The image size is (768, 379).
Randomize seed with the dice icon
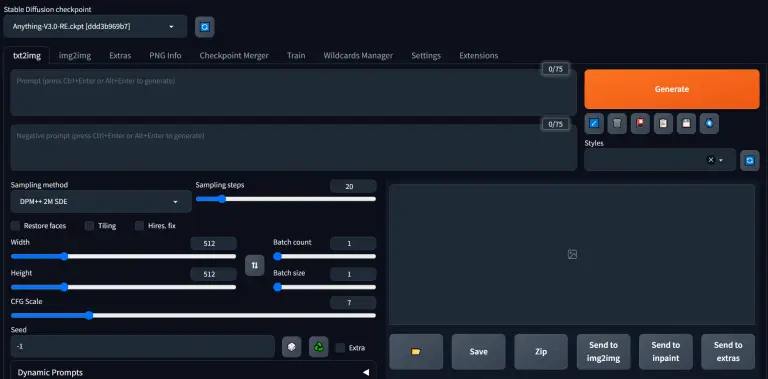pos(291,347)
